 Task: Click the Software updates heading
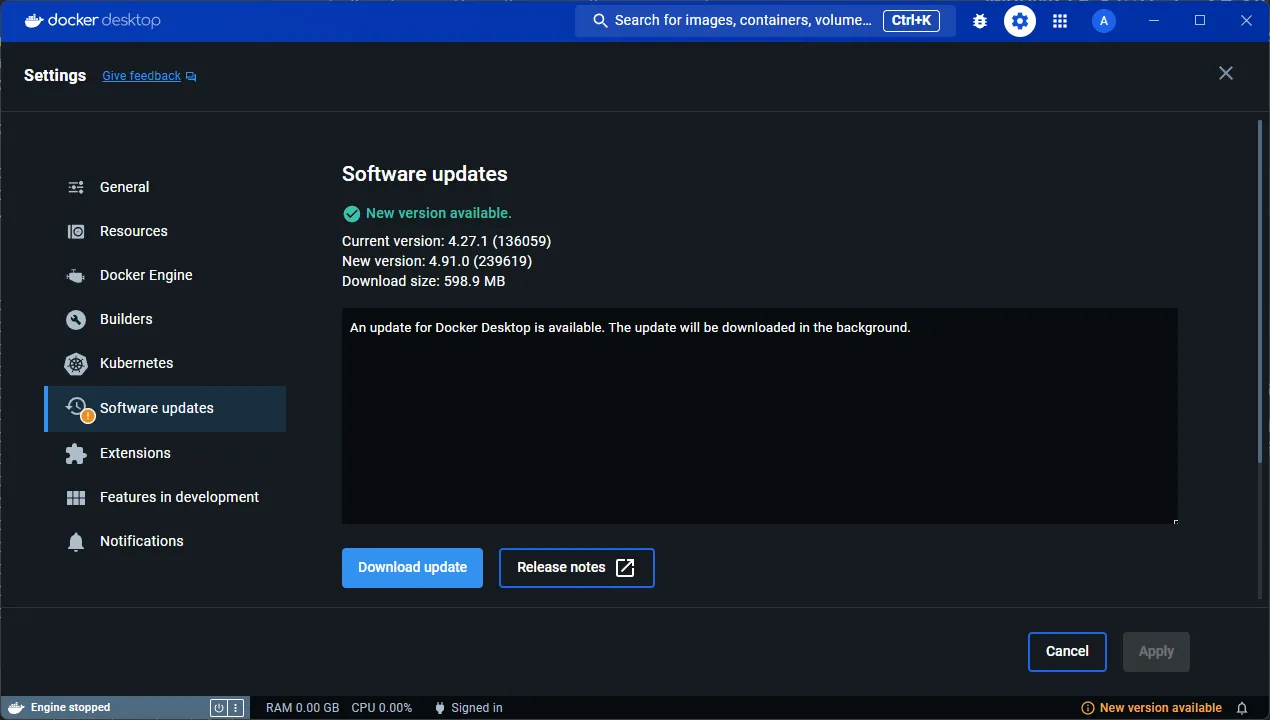425,174
